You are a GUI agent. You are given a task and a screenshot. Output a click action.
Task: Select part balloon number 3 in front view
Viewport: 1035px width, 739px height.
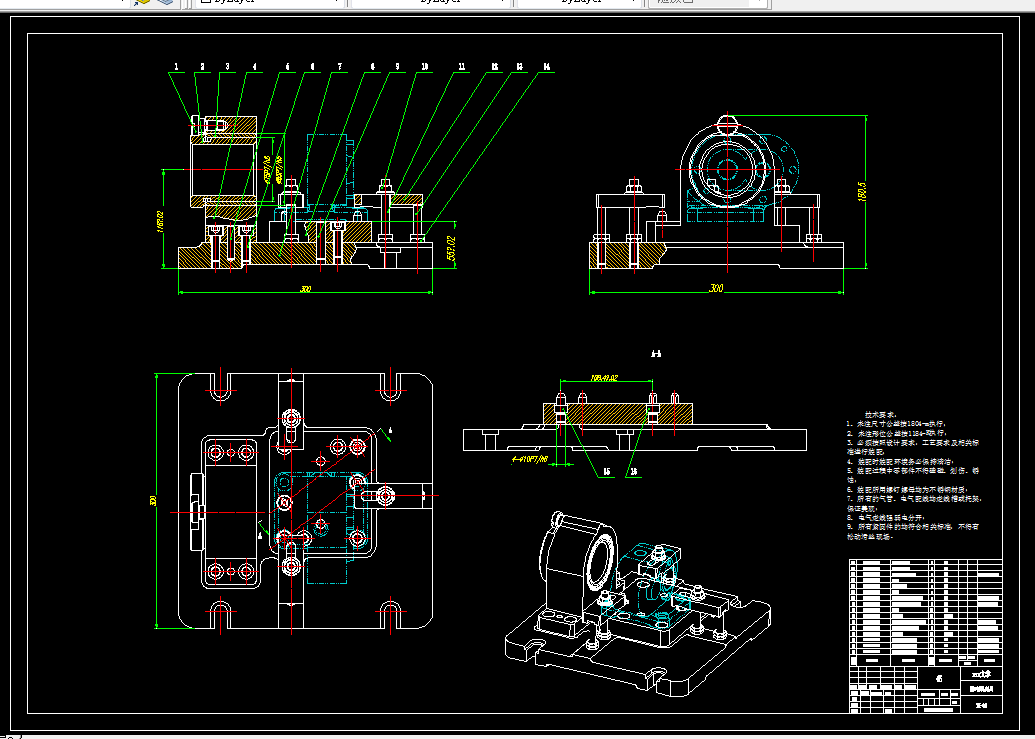pos(228,67)
